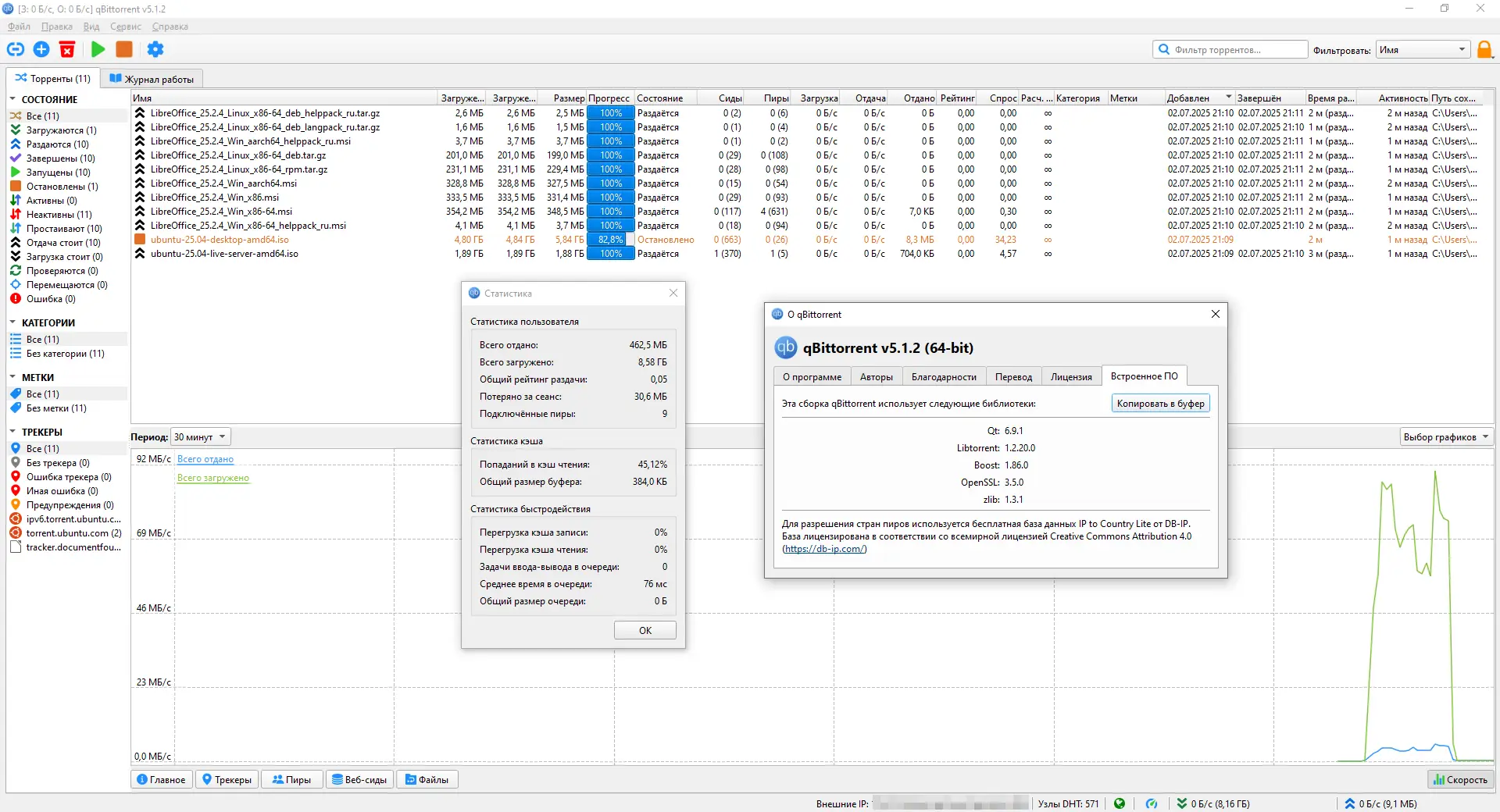Select the torrent.ubuntu.com (2) tracker filter
The image size is (1500, 812).
pyautogui.click(x=74, y=533)
